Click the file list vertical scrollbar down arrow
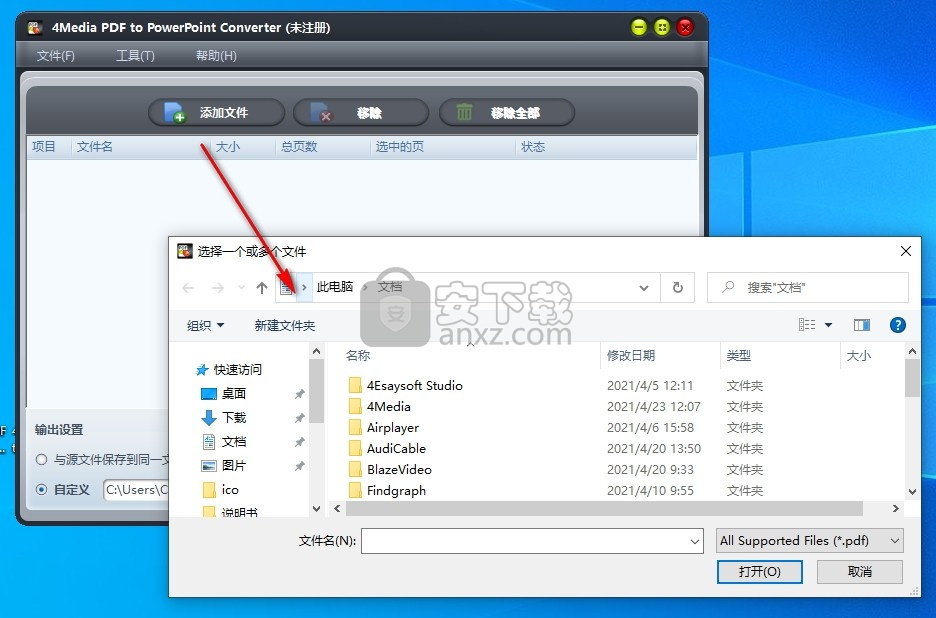The width and height of the screenshot is (936, 618). click(x=912, y=492)
